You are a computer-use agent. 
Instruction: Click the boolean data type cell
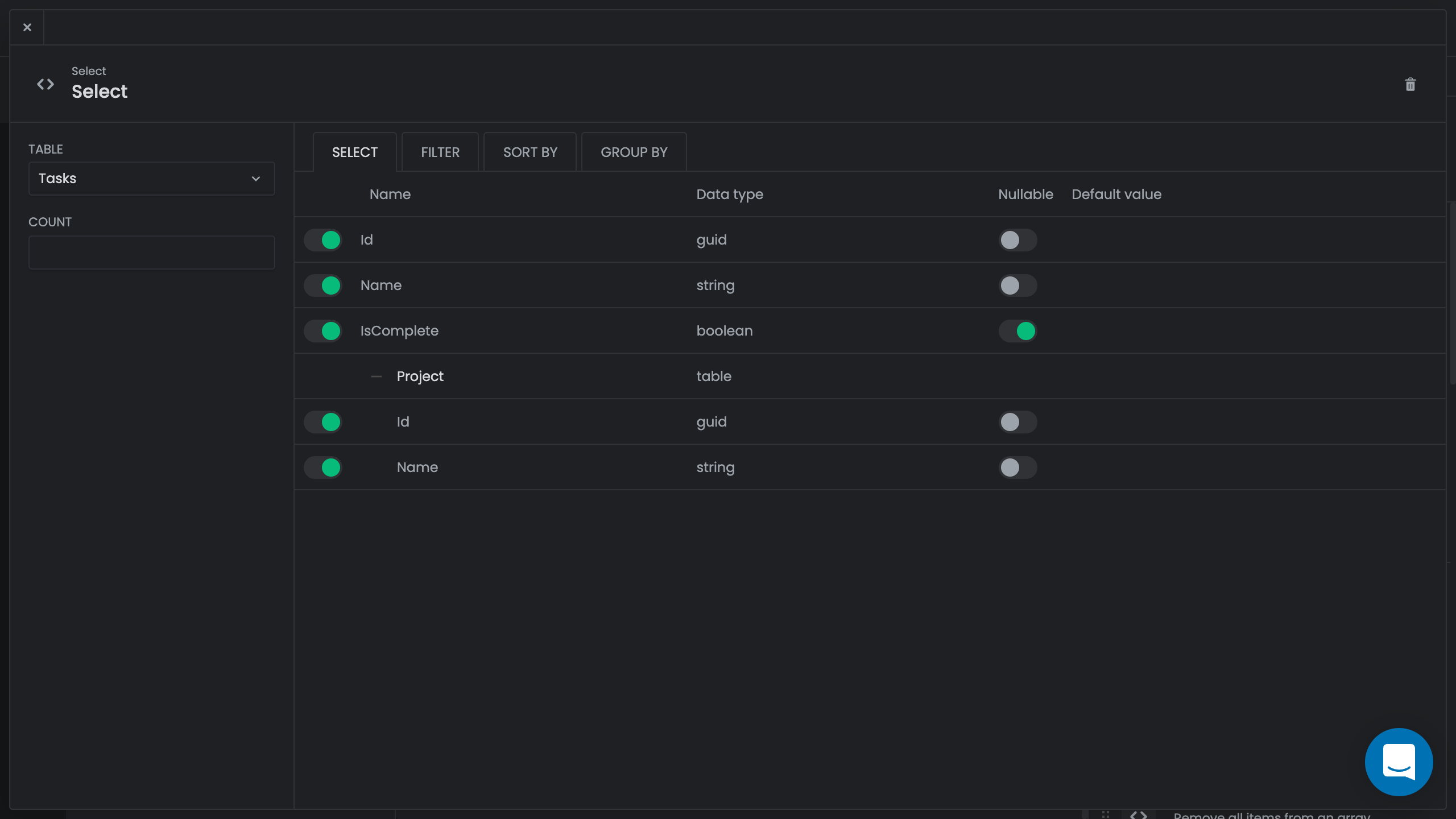coord(725,331)
